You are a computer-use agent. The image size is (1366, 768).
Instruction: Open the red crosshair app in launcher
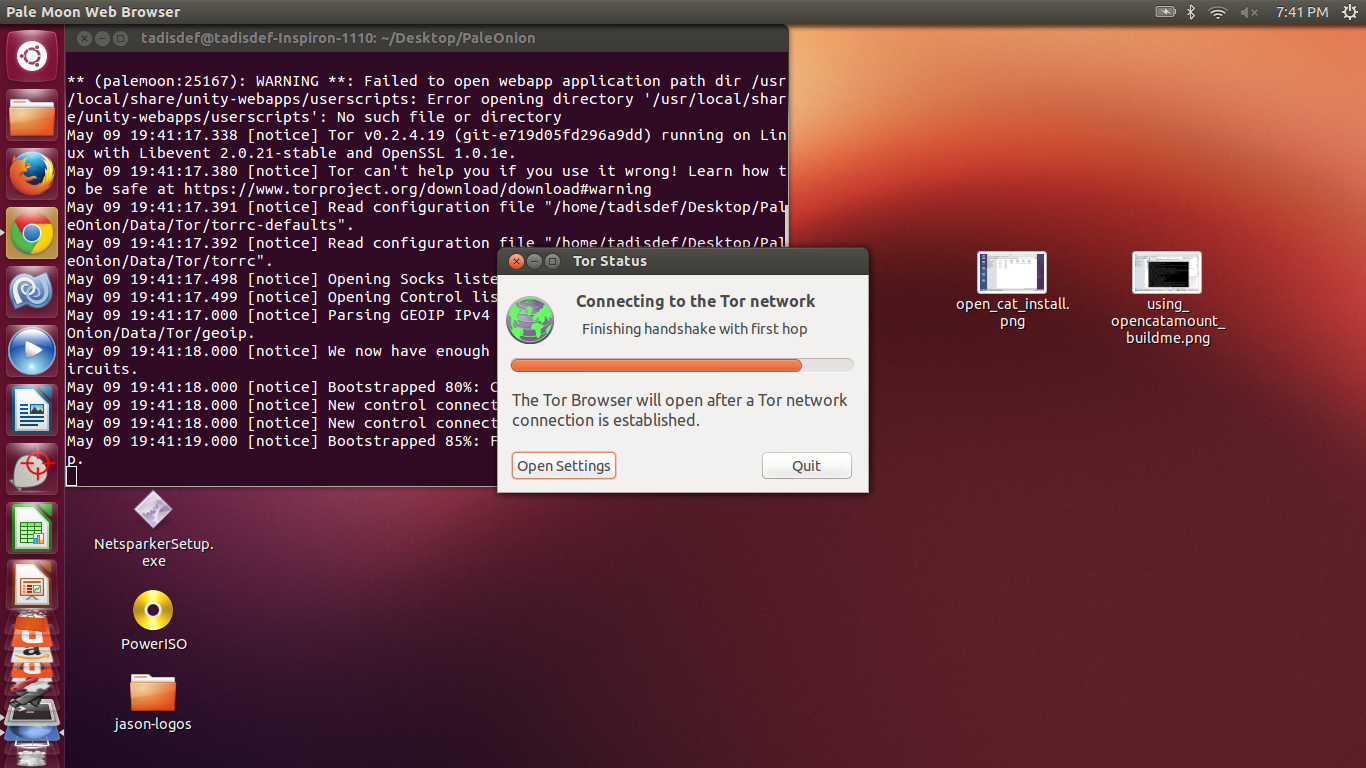point(32,469)
